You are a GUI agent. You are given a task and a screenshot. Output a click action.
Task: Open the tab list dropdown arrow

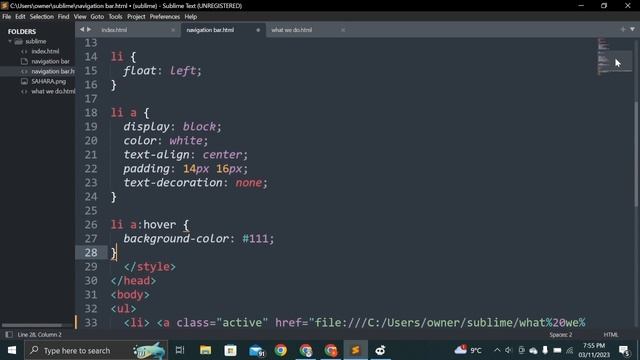(632, 29)
